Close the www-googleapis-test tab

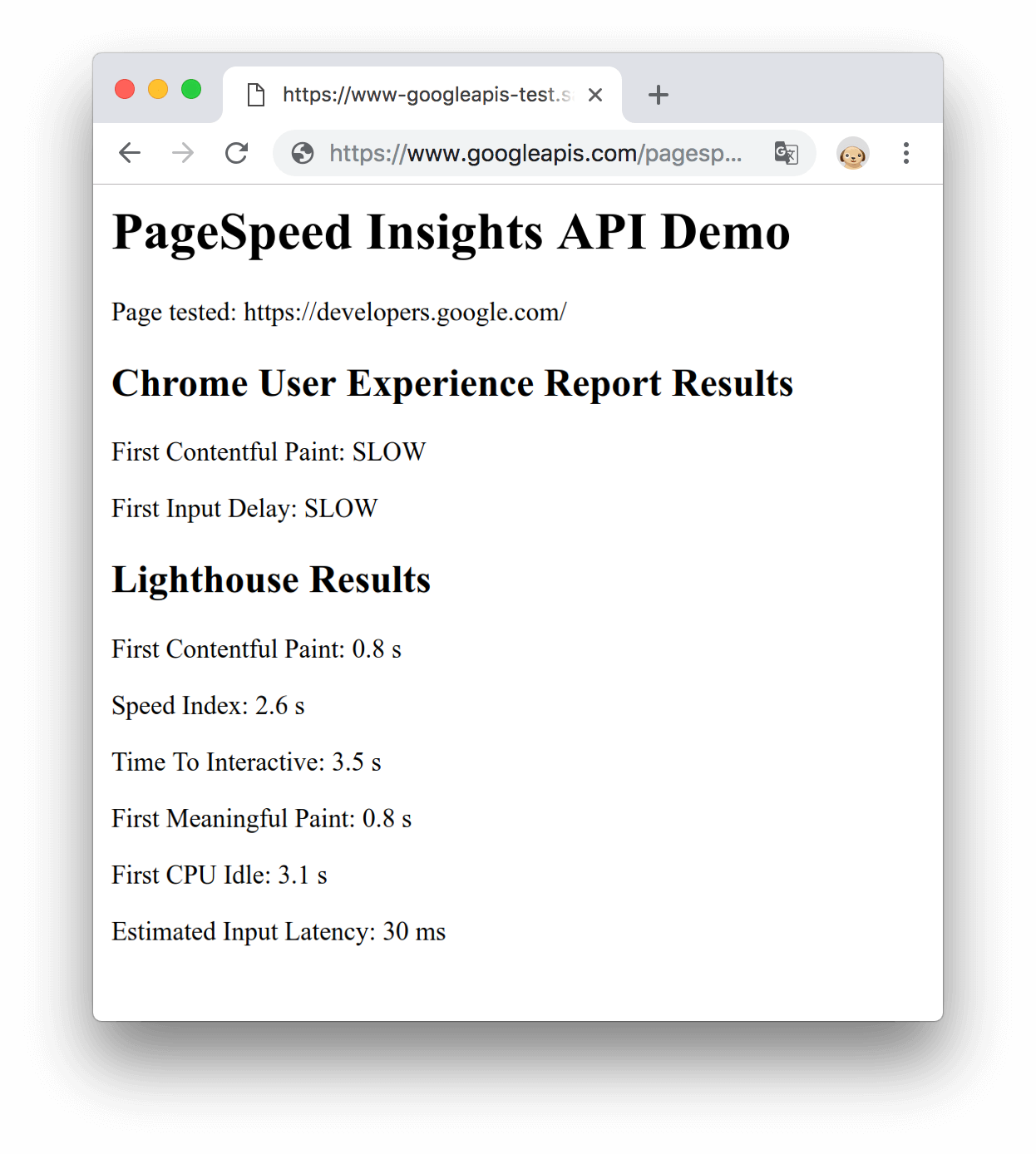595,95
